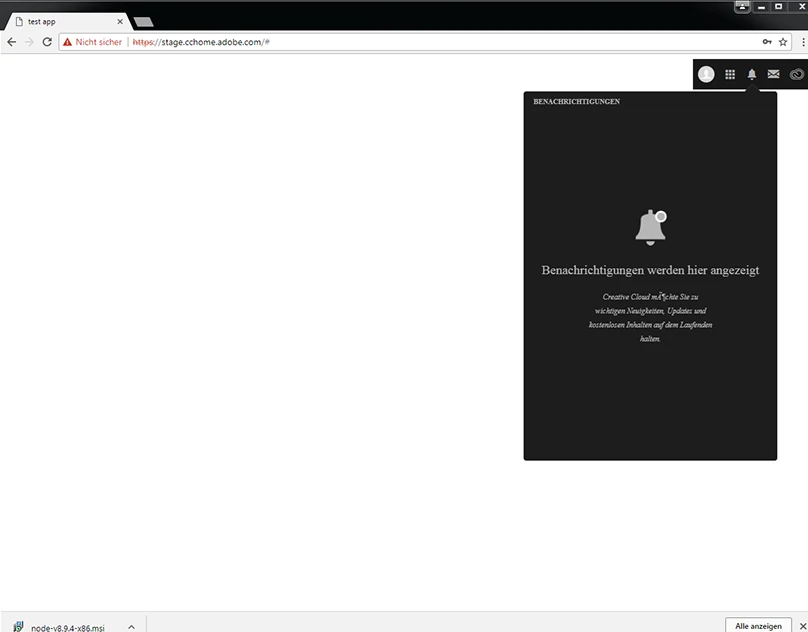
Task: Dismiss the downloads bar at the bottom
Action: (801, 626)
